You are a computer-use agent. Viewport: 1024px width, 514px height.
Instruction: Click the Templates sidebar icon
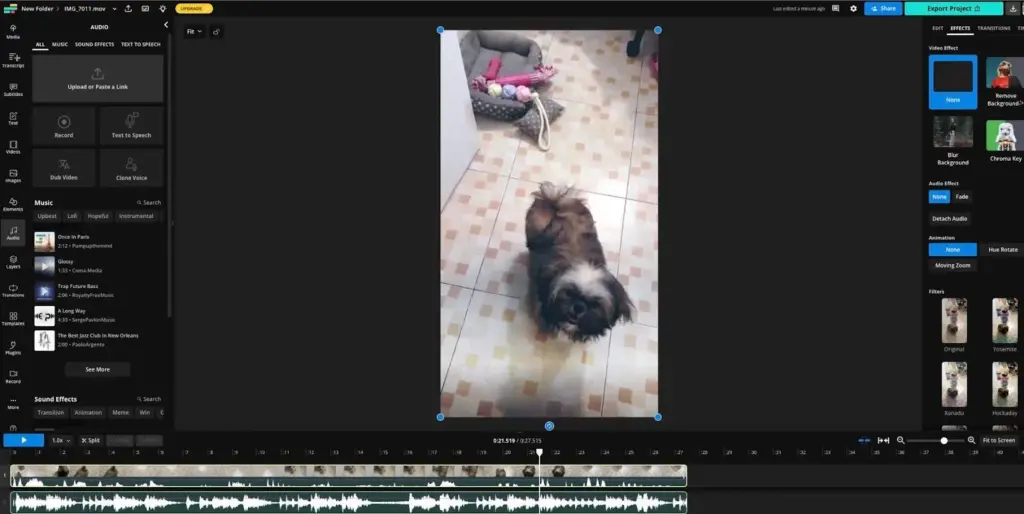coord(13,319)
